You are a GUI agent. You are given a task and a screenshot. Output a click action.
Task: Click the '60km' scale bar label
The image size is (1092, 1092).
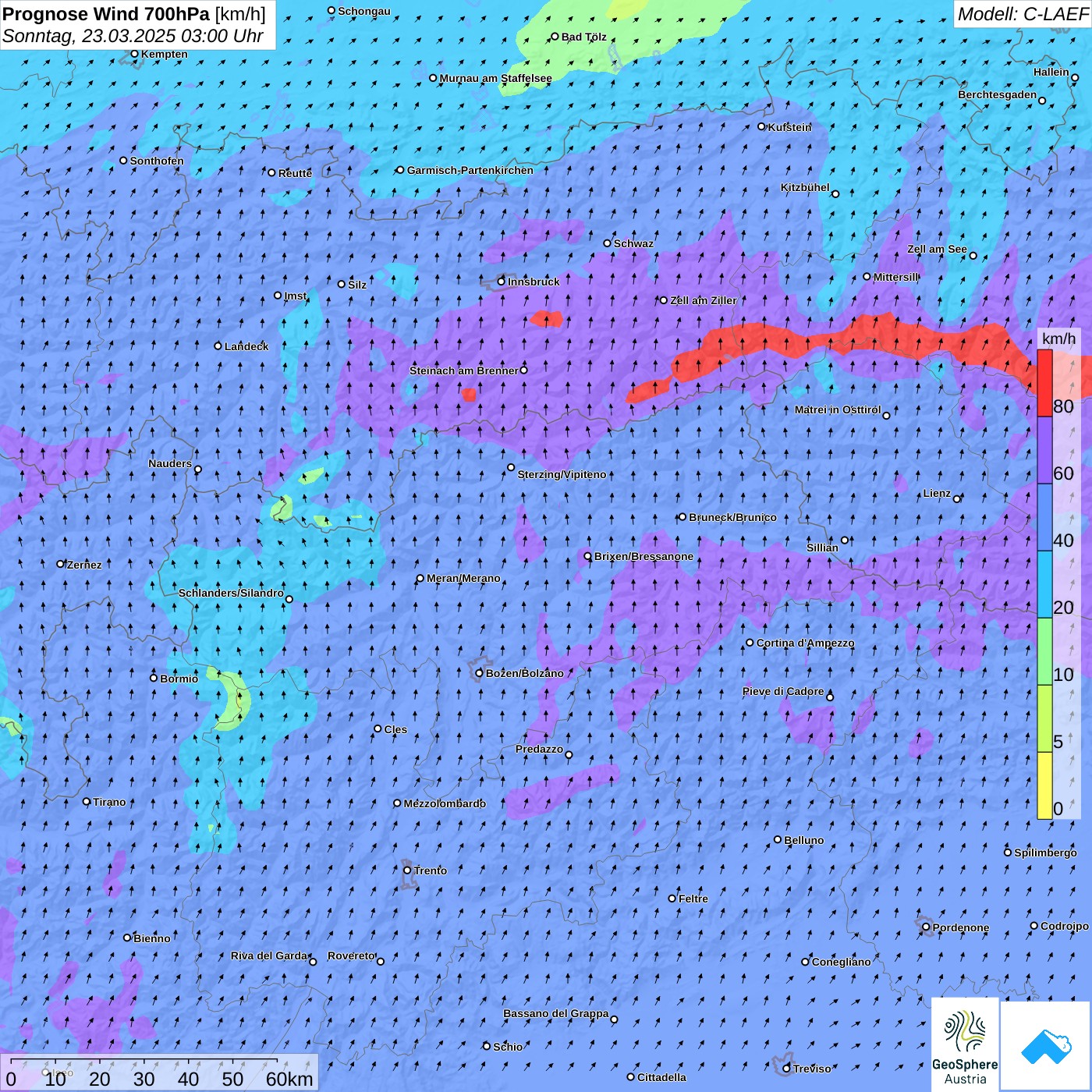pos(289,1079)
